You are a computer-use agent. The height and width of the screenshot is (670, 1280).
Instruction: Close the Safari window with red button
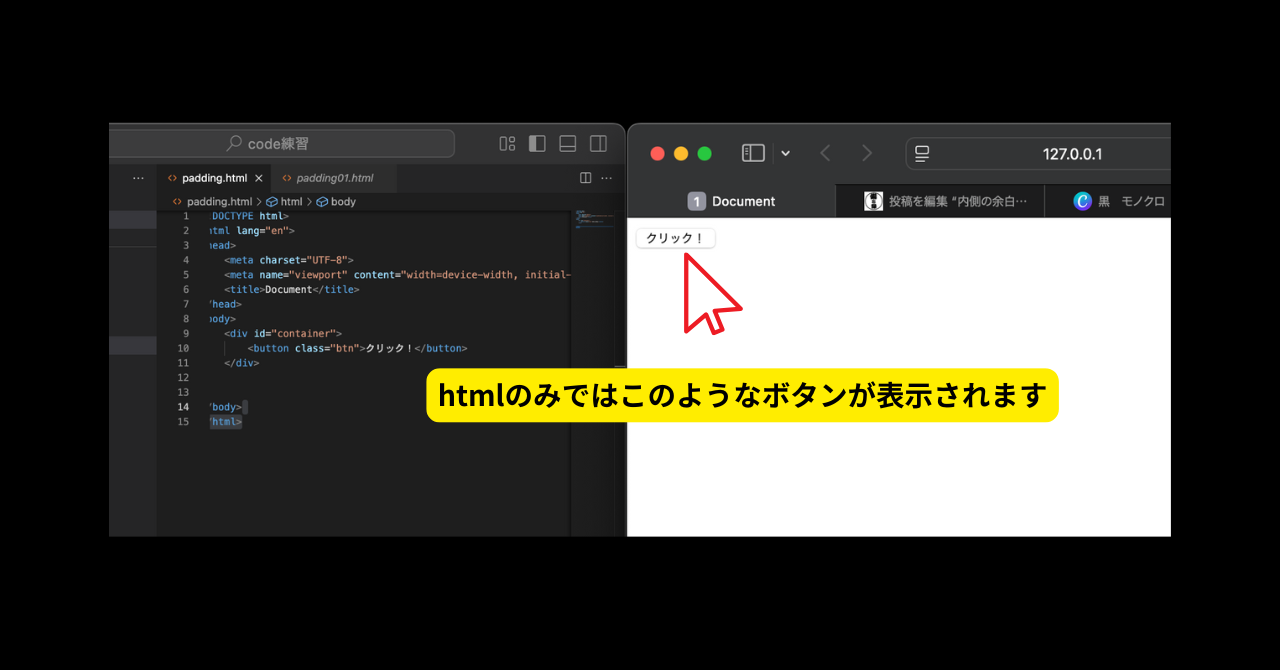click(657, 153)
